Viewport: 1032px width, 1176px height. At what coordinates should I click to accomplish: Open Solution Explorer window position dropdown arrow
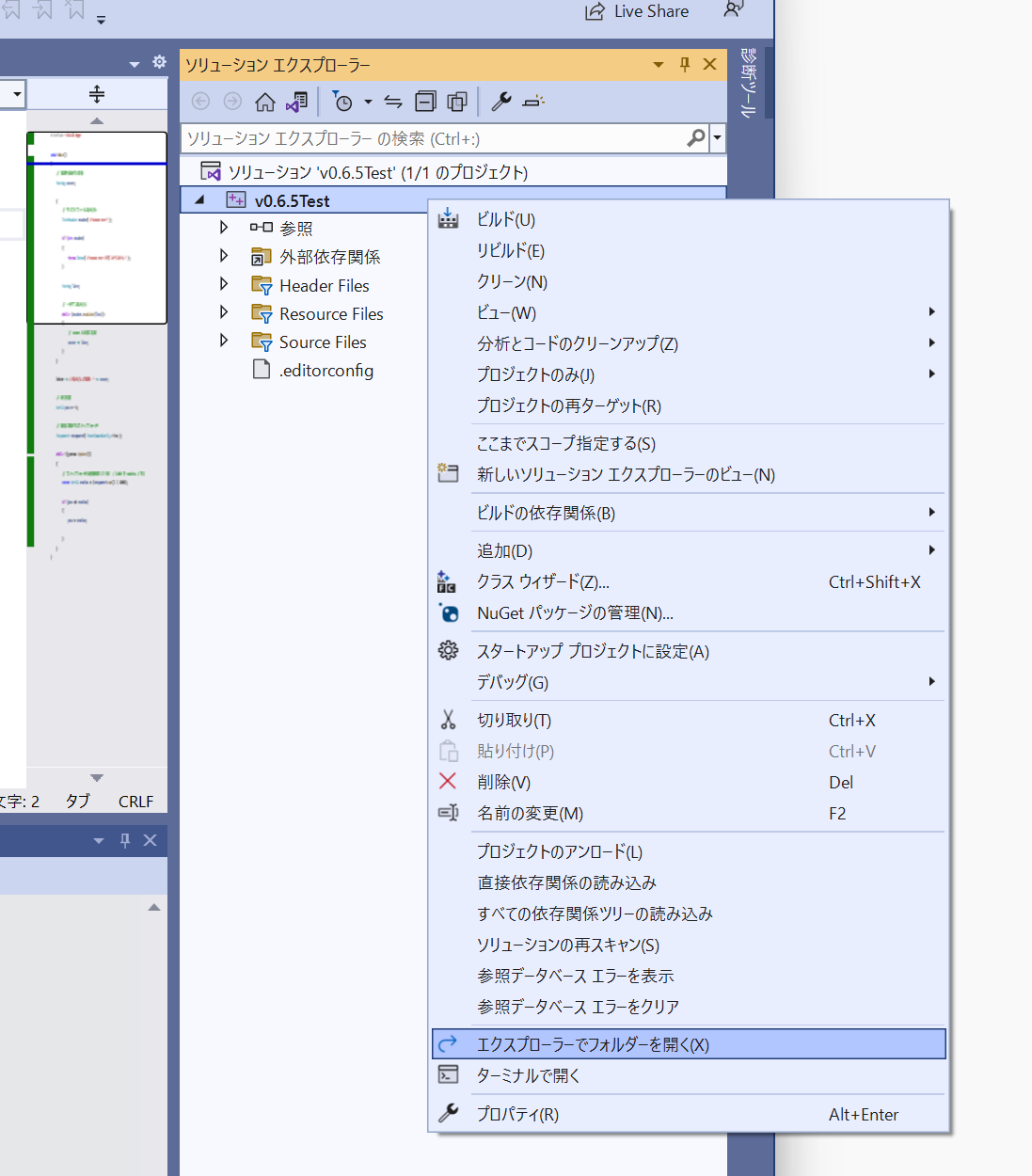coord(659,65)
